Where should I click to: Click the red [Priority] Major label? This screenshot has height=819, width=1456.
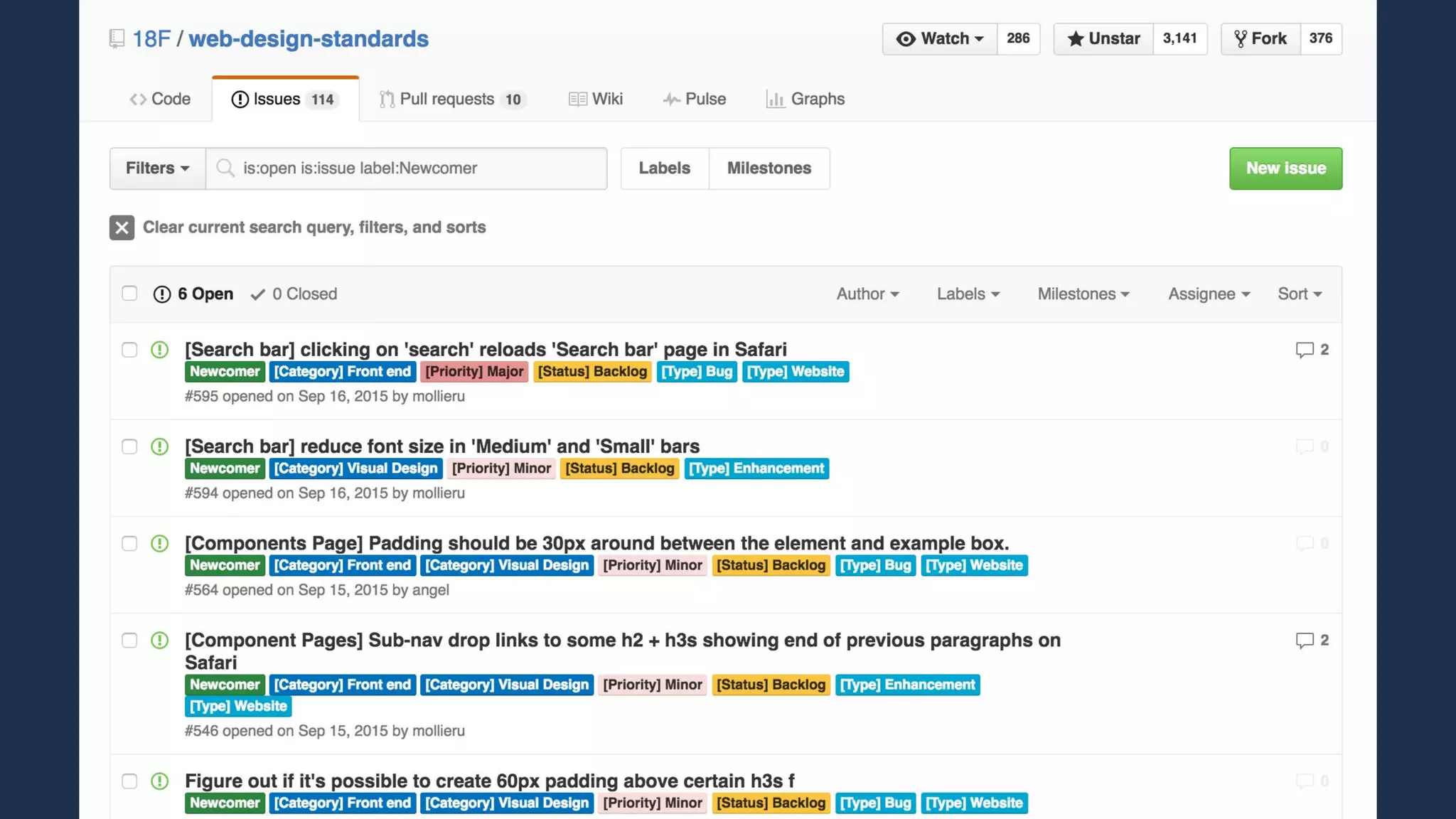coord(474,372)
